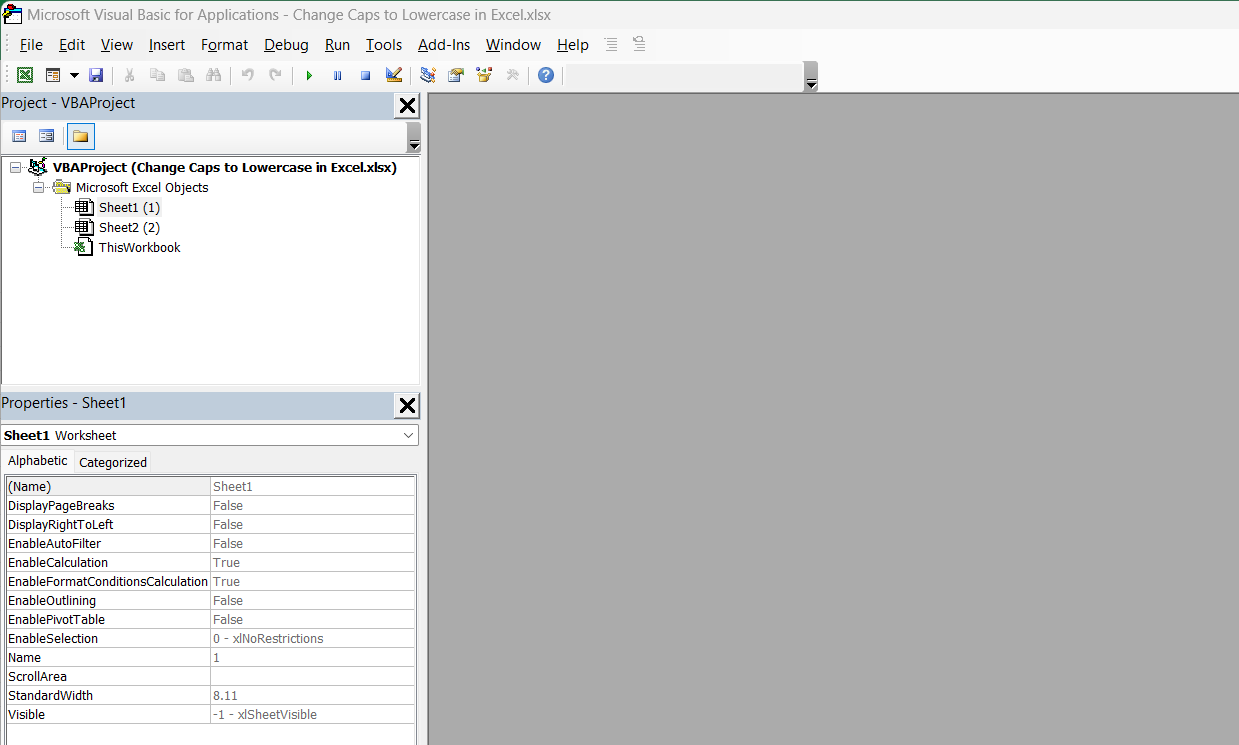Switch to the Alphabetic tab
Viewport: 1239px width, 745px height.
[38, 461]
